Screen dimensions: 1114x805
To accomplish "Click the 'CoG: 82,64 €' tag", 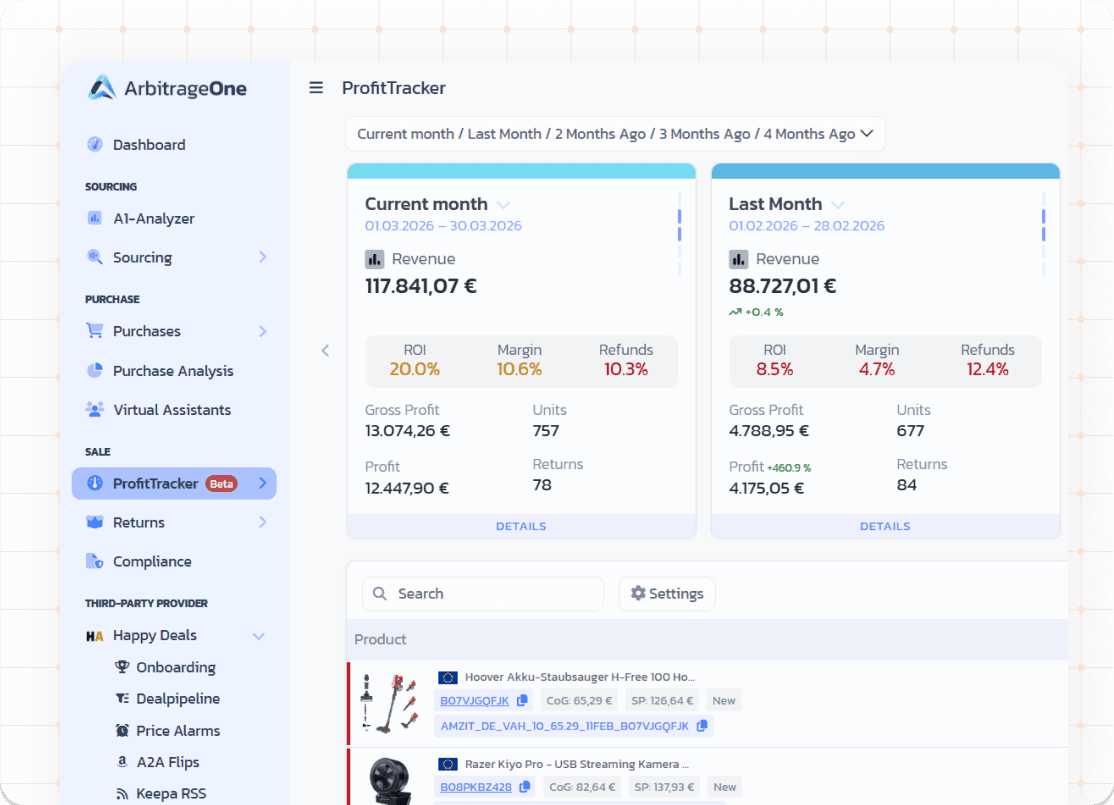I will [x=582, y=787].
